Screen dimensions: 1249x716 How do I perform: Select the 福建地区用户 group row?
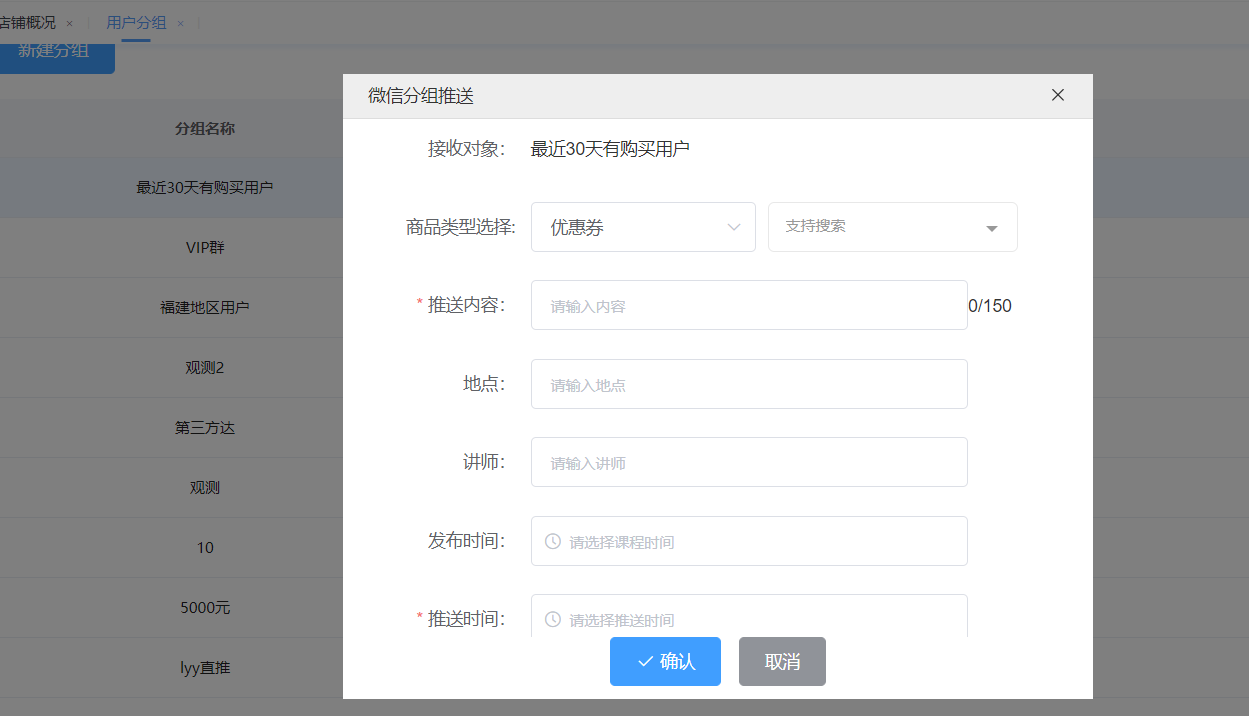click(x=205, y=308)
